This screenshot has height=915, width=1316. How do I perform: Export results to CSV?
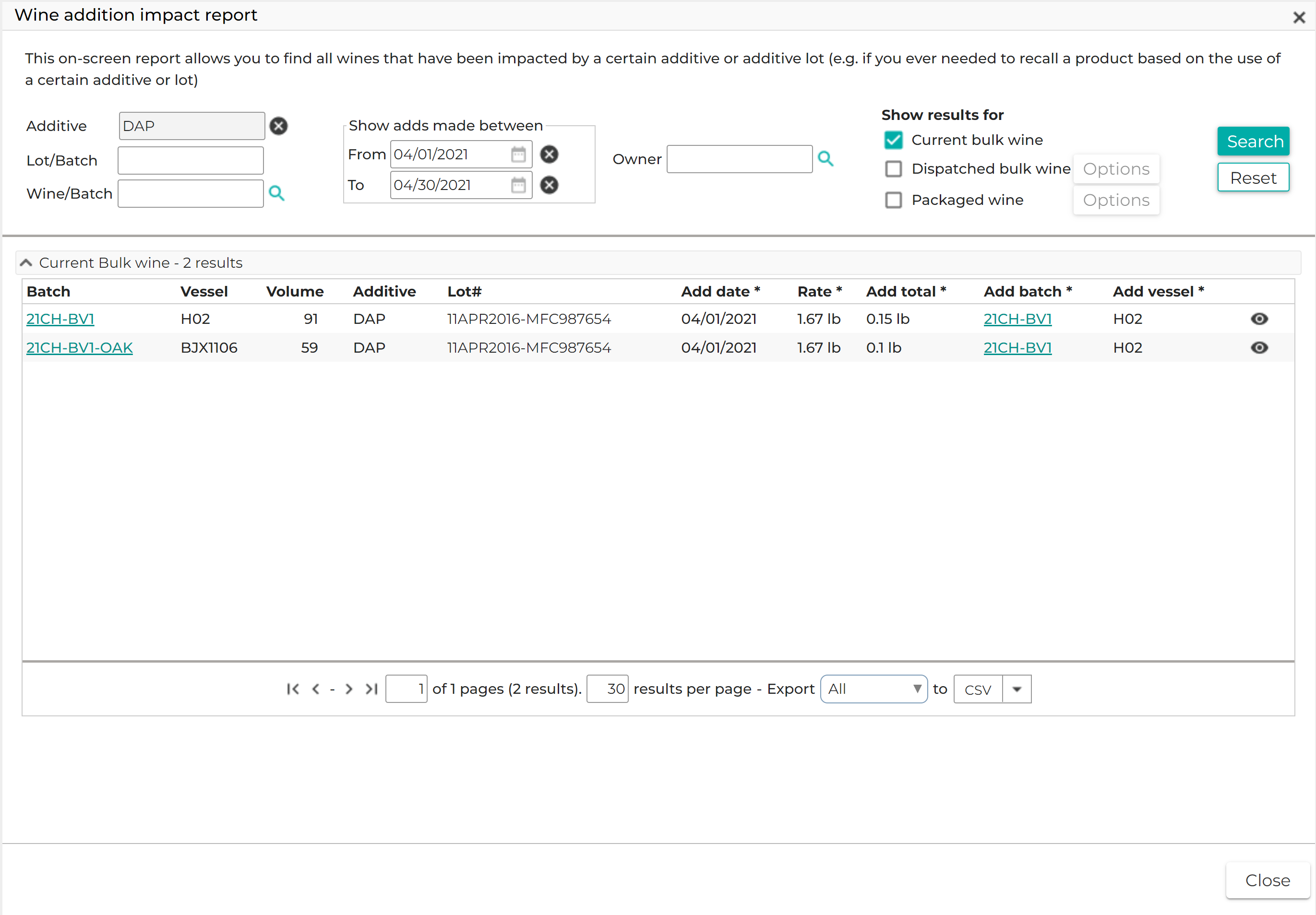(978, 689)
